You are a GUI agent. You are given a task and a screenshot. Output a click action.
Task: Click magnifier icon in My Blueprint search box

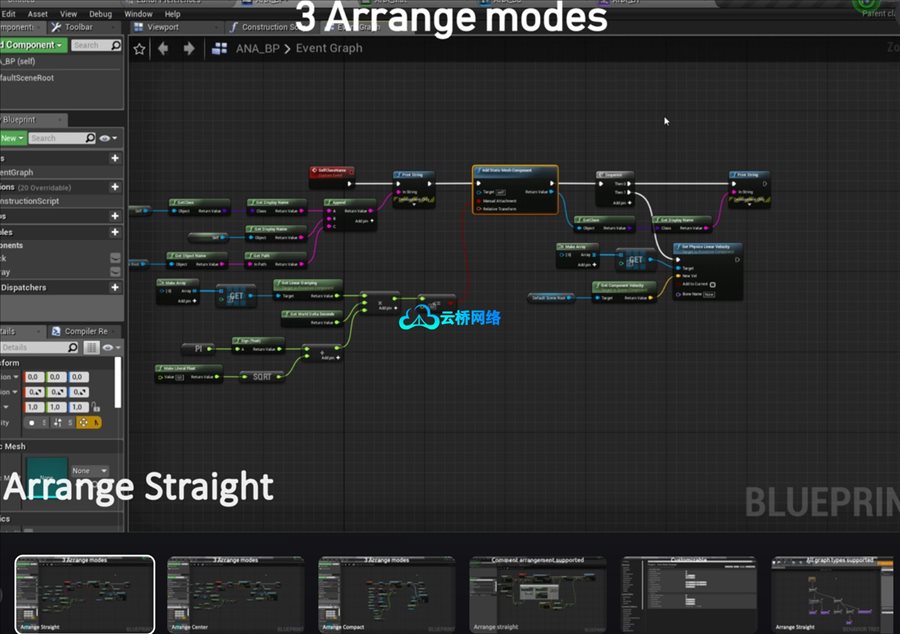pyautogui.click(x=90, y=138)
